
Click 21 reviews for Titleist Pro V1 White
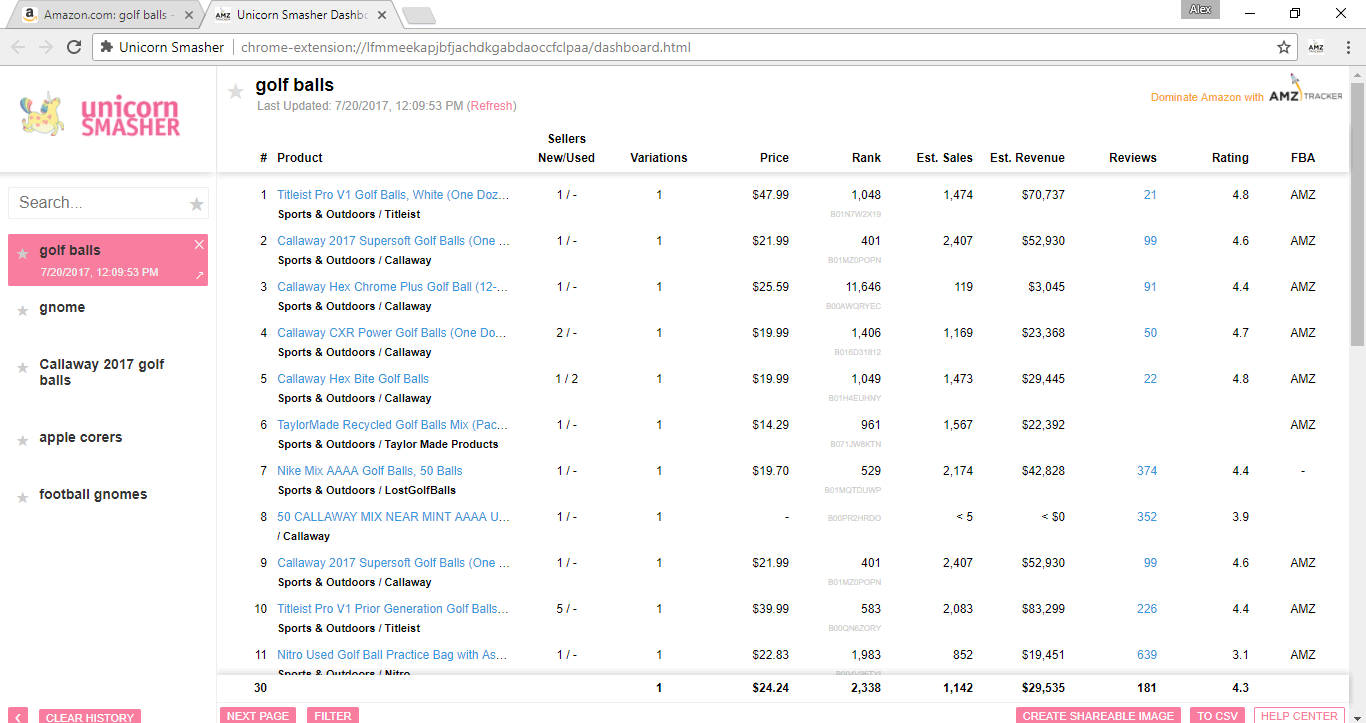pyautogui.click(x=1150, y=195)
